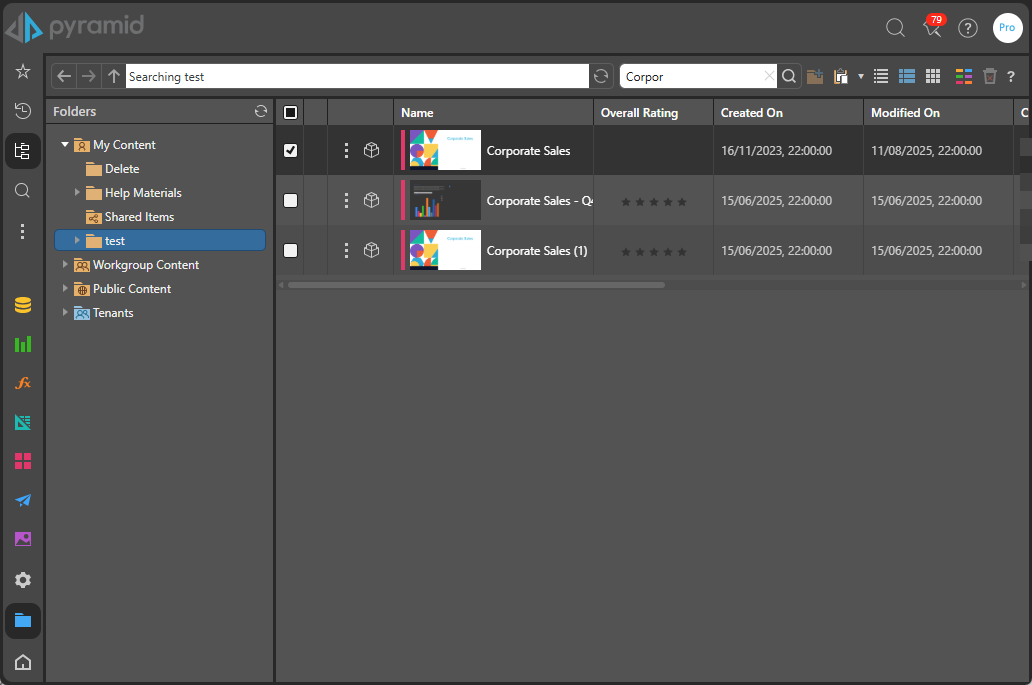Viewport: 1032px width, 685px height.
Task: Open the orange formula fx module
Action: point(23,383)
